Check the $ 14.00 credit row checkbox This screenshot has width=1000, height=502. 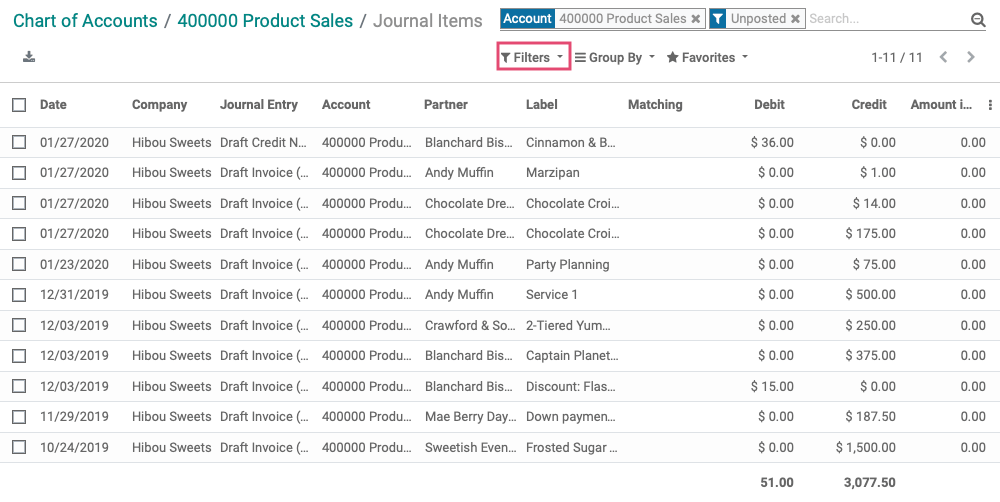[x=19, y=203]
